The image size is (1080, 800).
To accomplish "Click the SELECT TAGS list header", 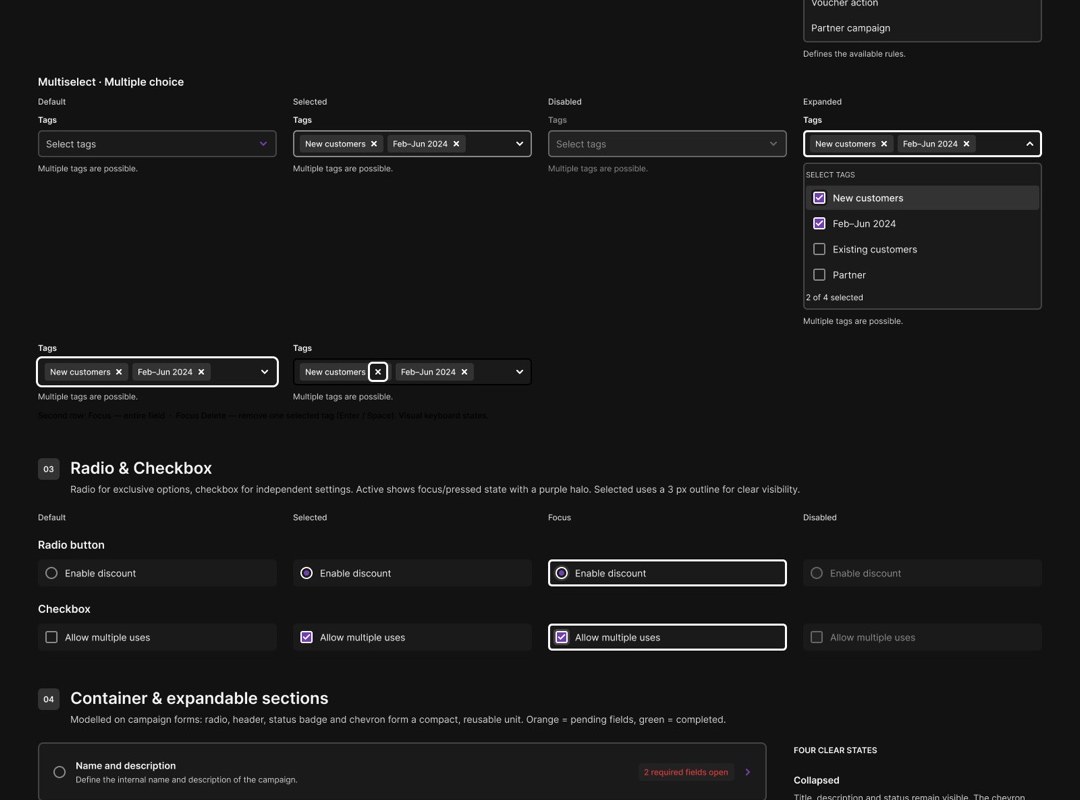I will 830,175.
